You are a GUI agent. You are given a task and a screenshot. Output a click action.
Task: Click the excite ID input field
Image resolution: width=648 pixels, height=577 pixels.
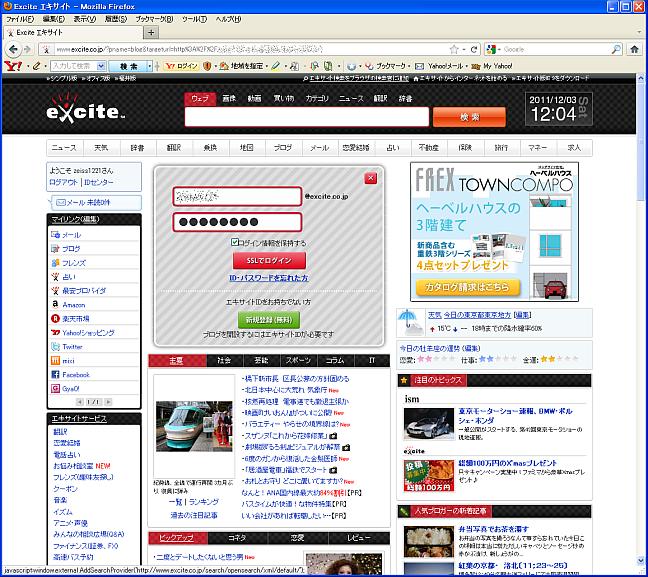237,196
